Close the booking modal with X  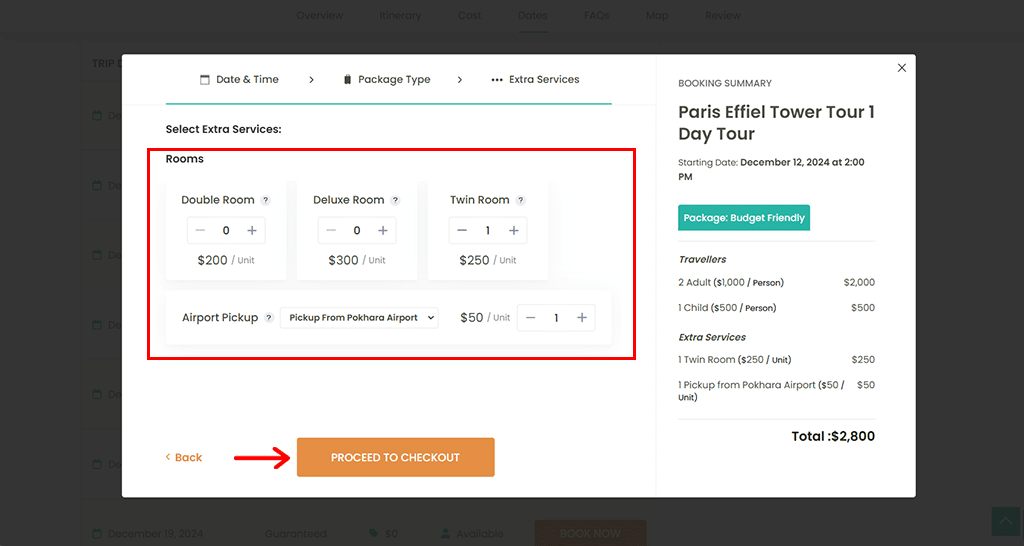click(x=902, y=68)
